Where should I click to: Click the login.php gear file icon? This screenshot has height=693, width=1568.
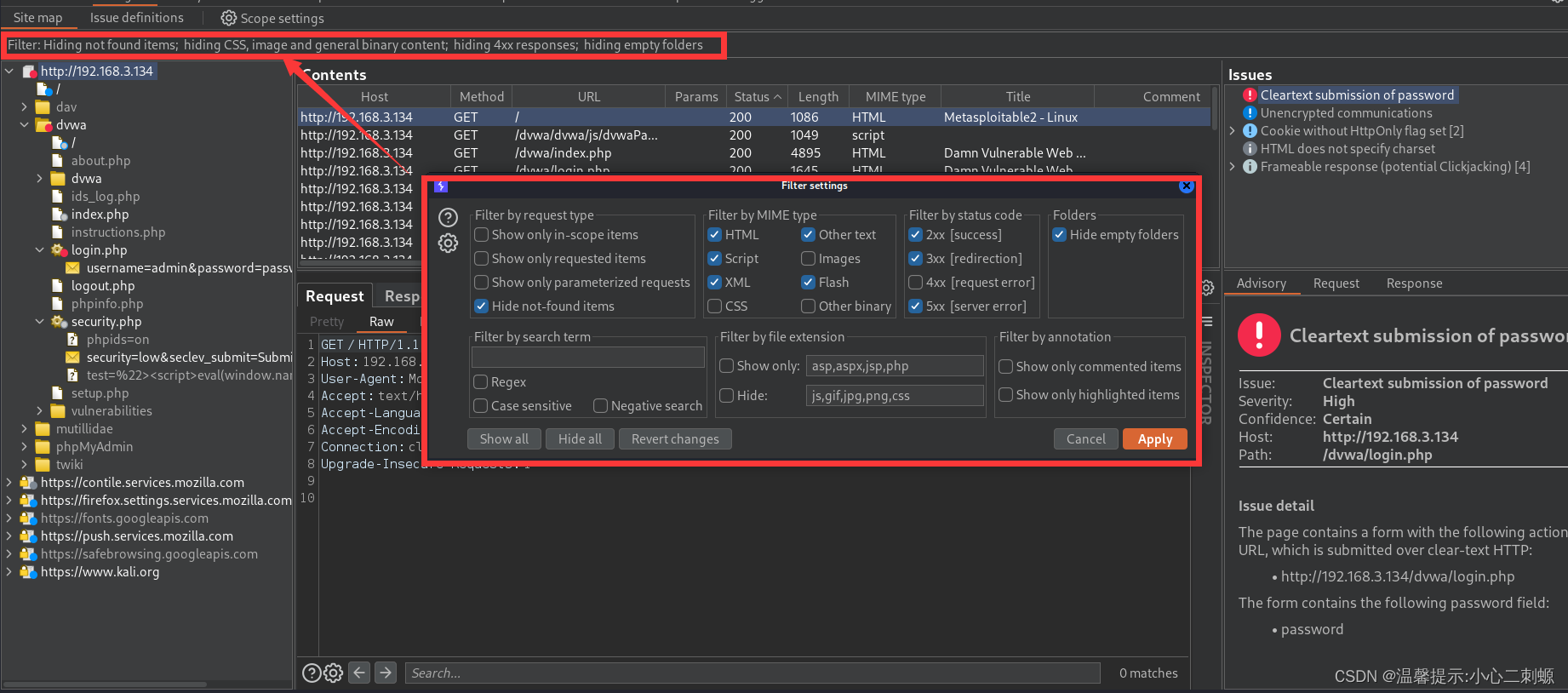point(59,250)
